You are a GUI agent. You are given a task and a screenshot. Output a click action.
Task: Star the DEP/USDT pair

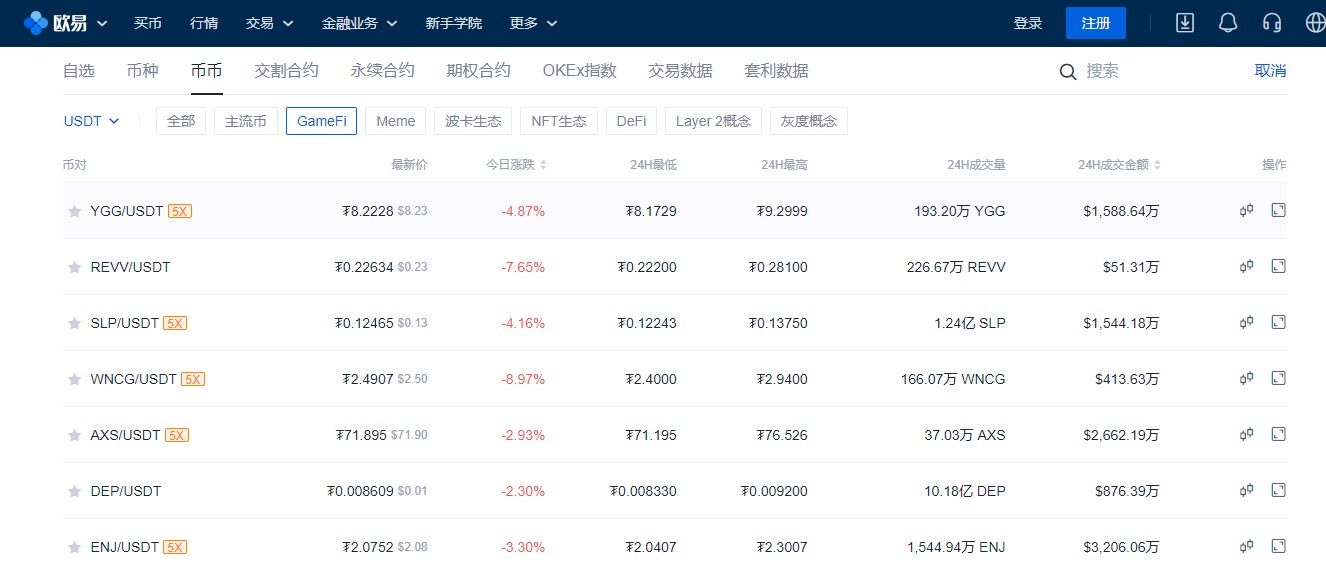74,492
